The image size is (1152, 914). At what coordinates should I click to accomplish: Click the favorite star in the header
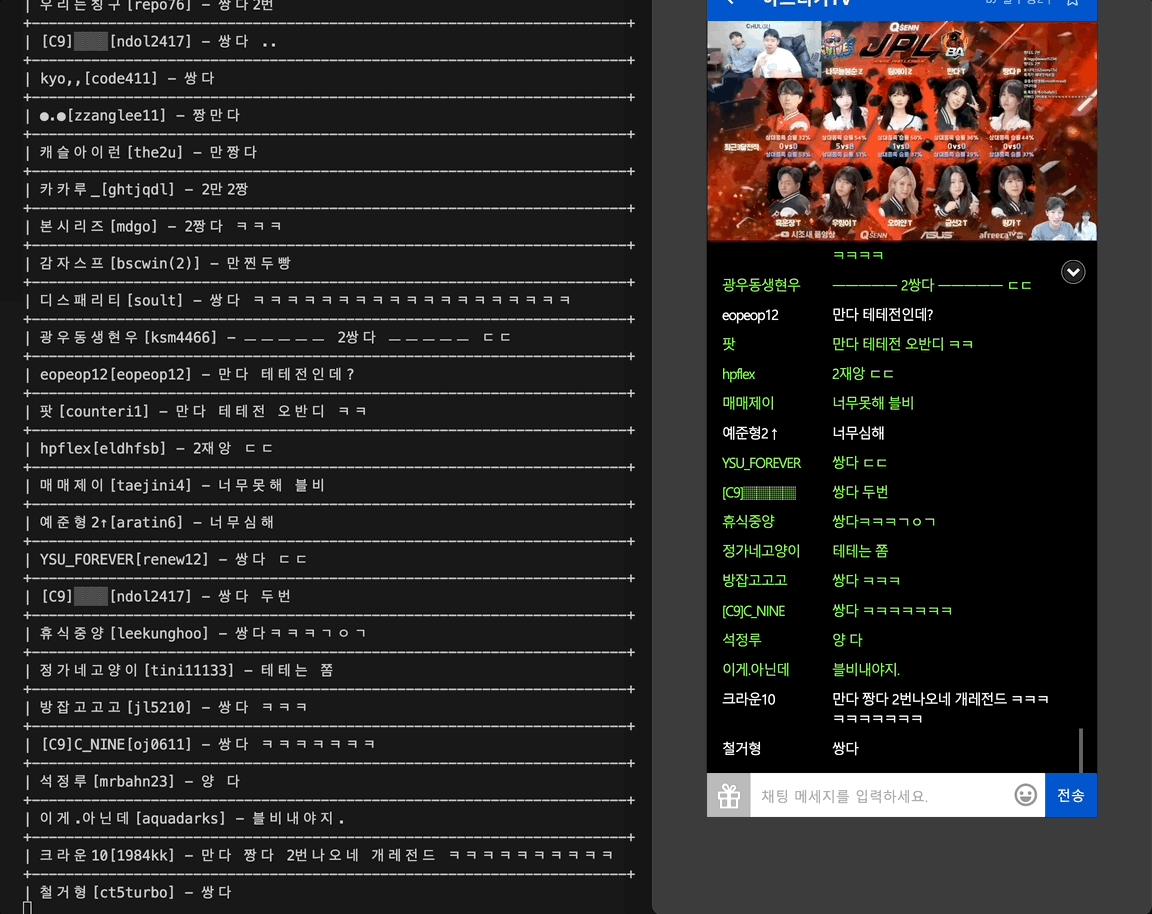coord(1073,3)
